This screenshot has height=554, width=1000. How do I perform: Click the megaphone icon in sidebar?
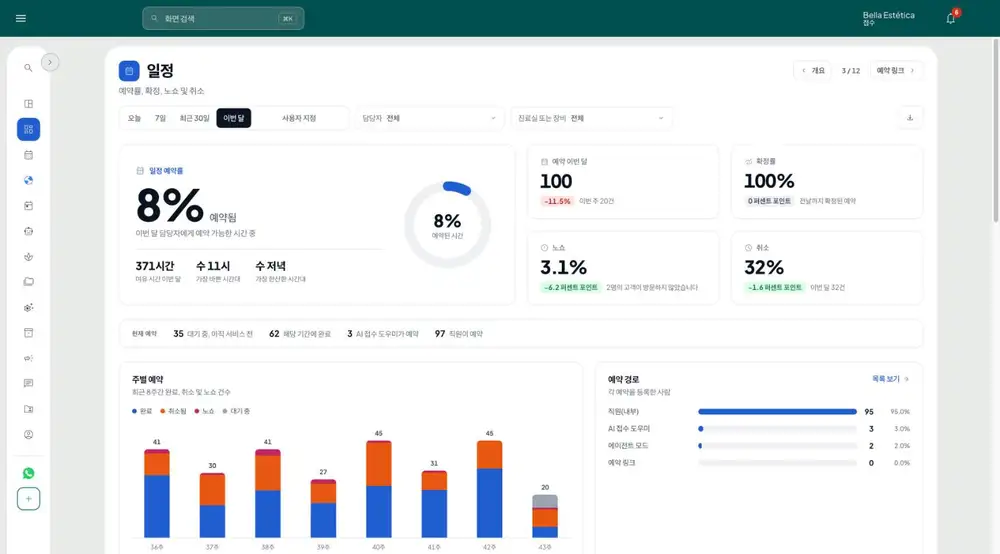[x=28, y=358]
